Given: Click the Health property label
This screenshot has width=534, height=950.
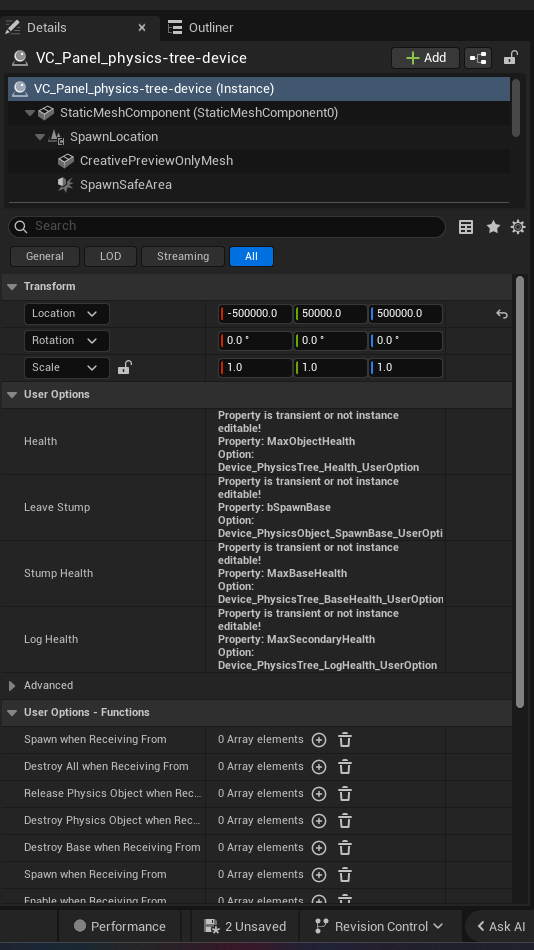Looking at the screenshot, I should (x=41, y=441).
